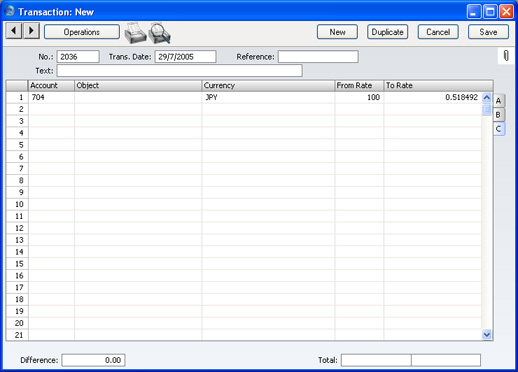The width and height of the screenshot is (518, 372).
Task: Click the Reference input field
Action: (x=318, y=57)
